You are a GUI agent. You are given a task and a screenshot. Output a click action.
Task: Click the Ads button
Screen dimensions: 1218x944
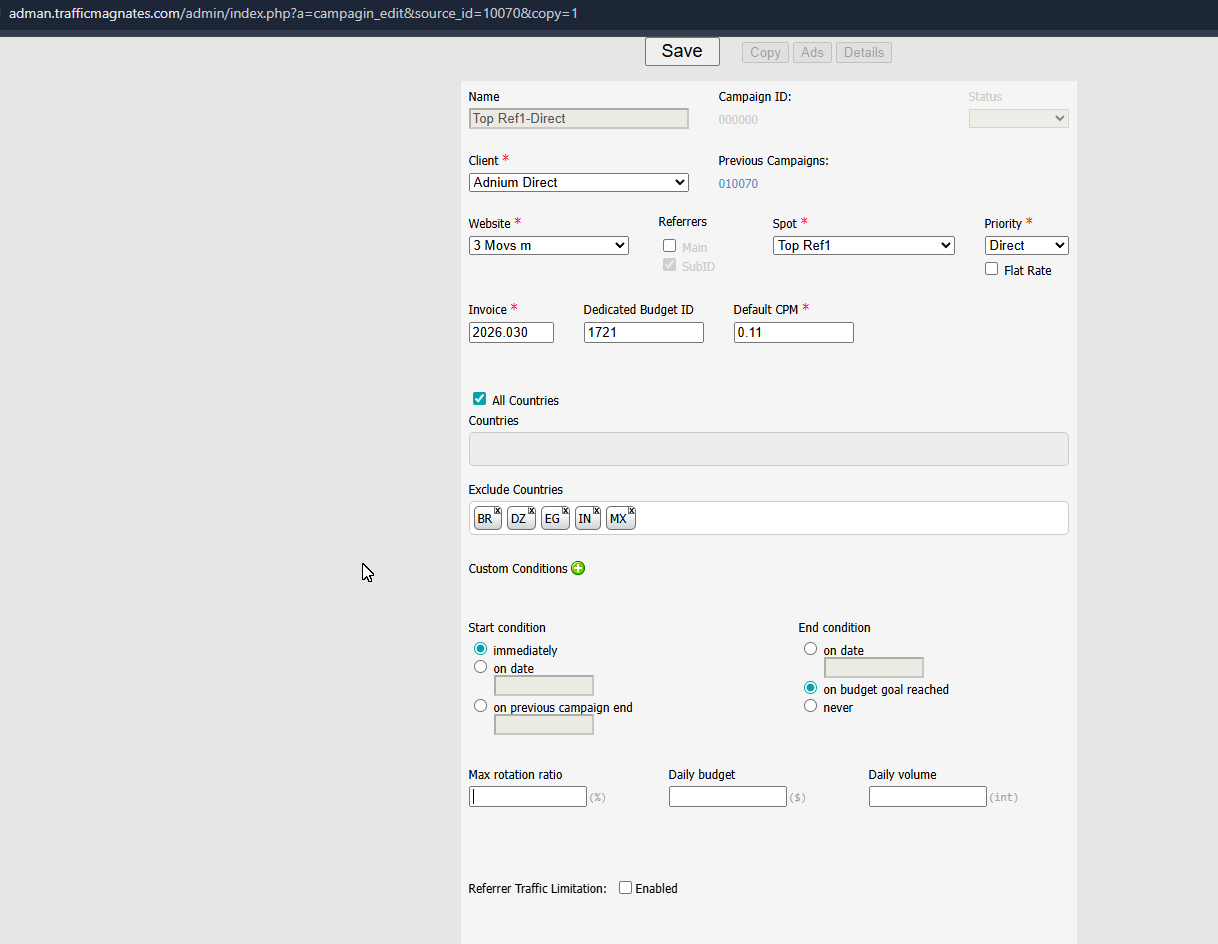[813, 52]
